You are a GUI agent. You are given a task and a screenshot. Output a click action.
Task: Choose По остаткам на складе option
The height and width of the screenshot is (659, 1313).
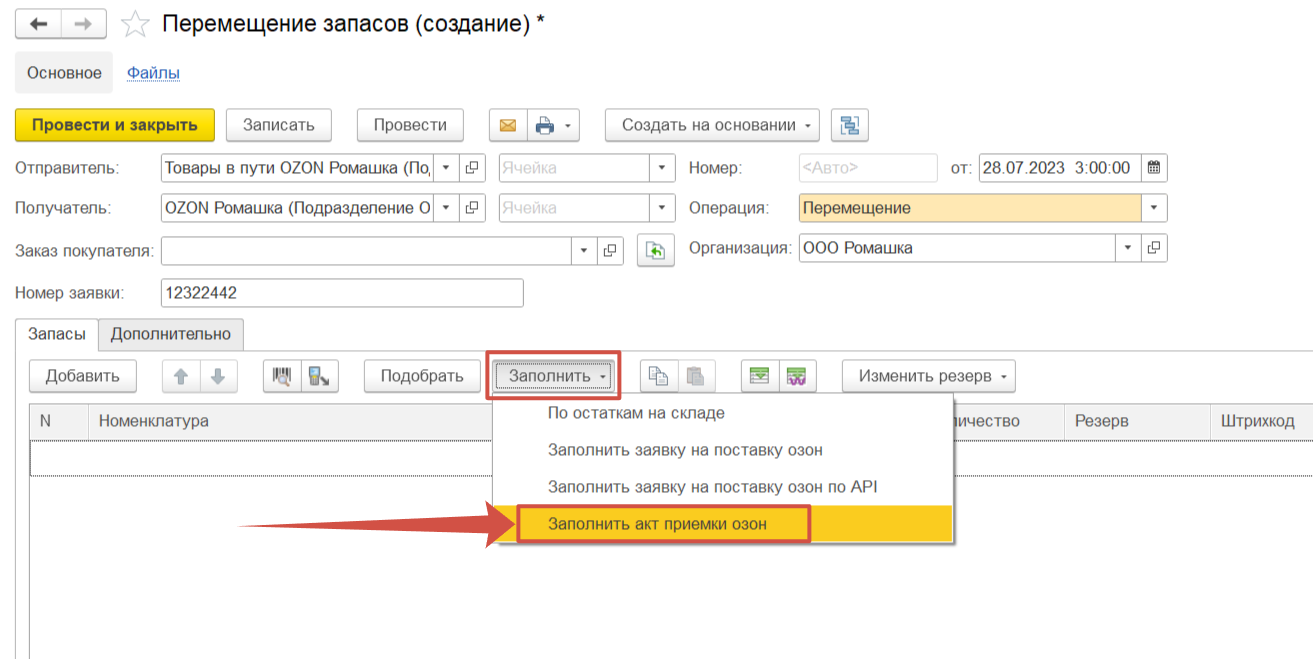click(x=636, y=412)
